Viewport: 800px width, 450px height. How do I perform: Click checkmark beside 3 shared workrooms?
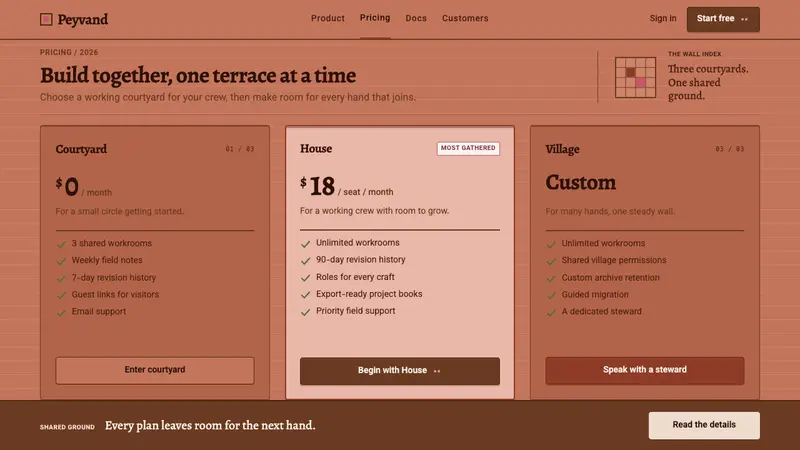[x=61, y=244]
